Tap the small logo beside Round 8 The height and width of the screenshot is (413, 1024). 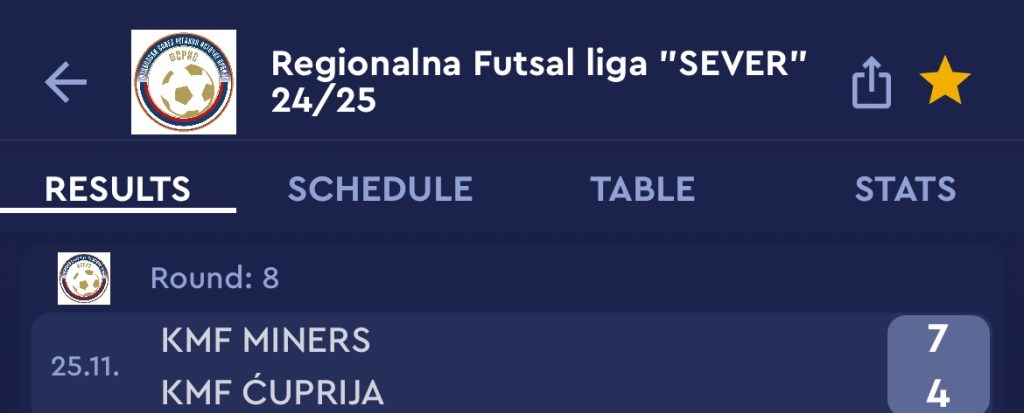[84, 278]
